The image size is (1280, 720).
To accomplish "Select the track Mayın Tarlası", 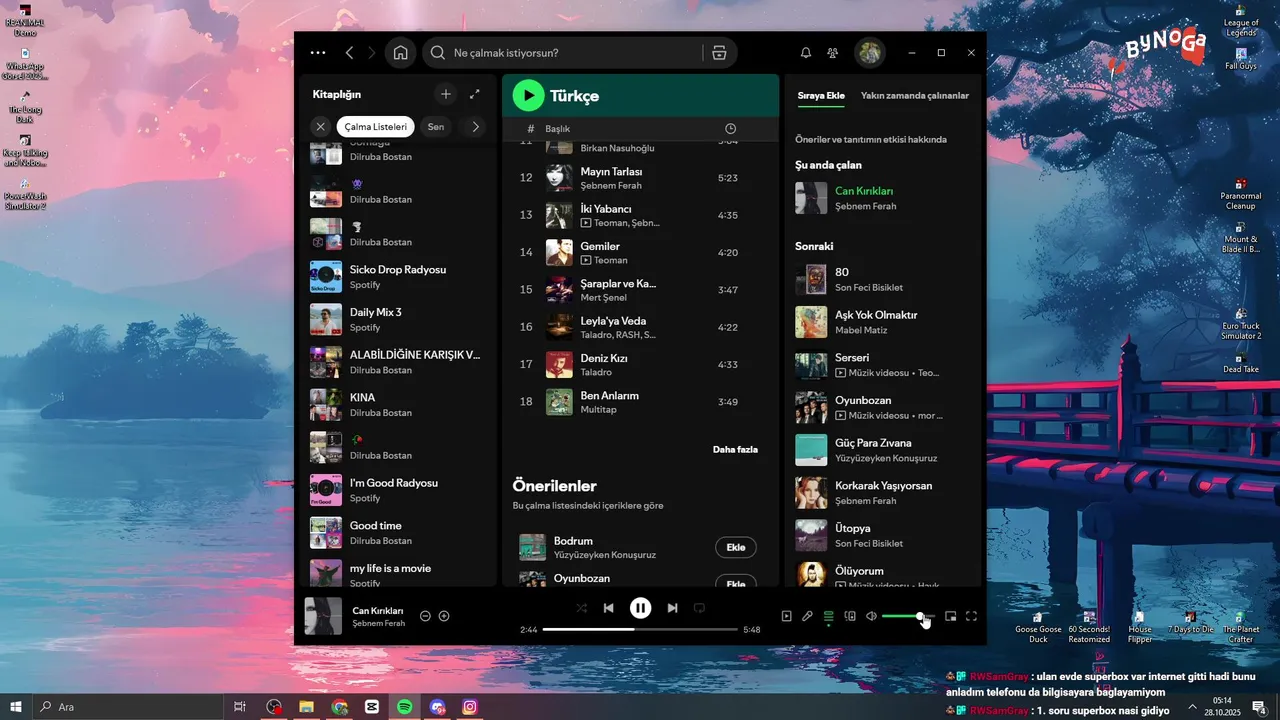I will click(640, 178).
